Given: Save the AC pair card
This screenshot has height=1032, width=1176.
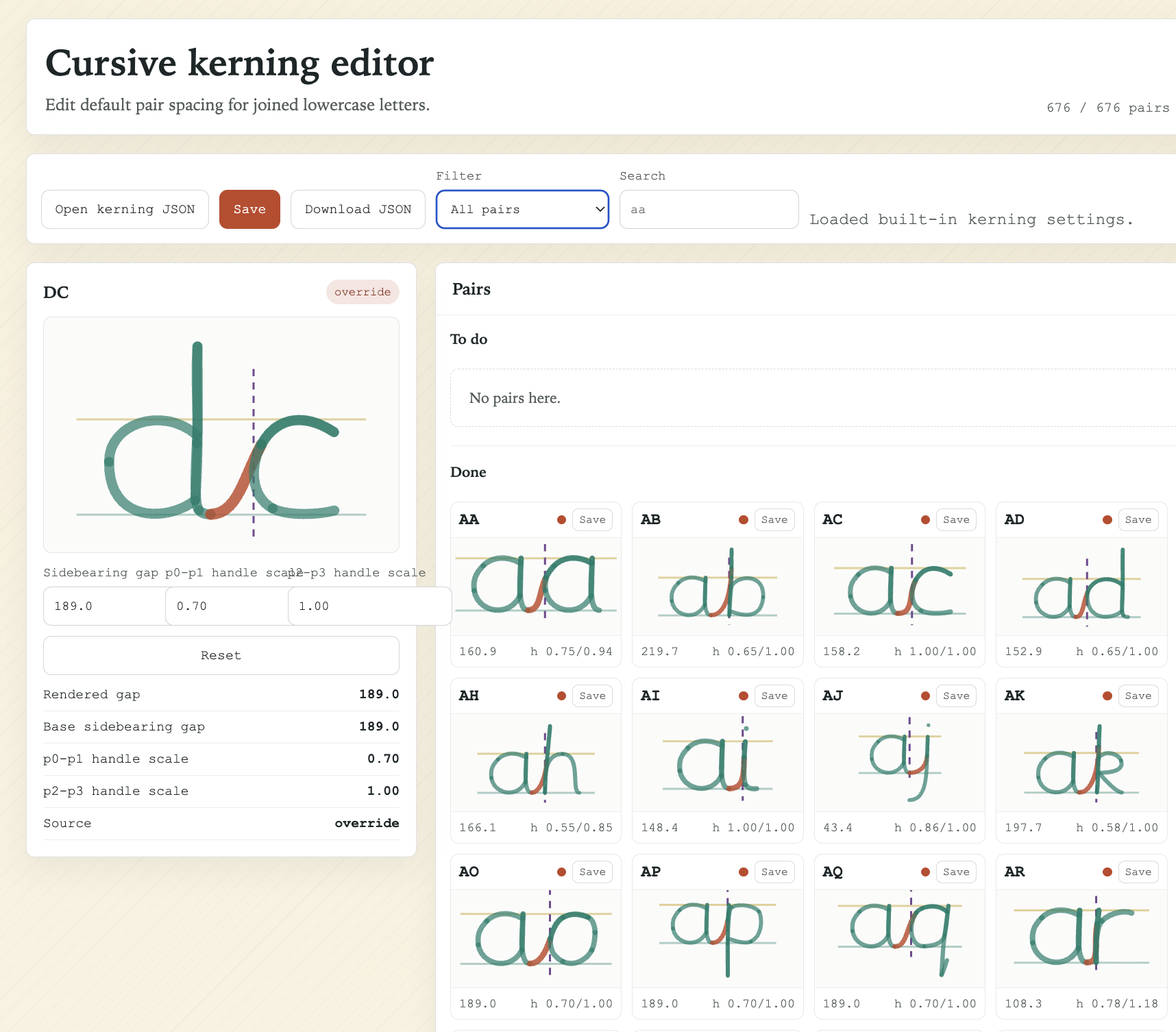Looking at the screenshot, I should coord(956,520).
